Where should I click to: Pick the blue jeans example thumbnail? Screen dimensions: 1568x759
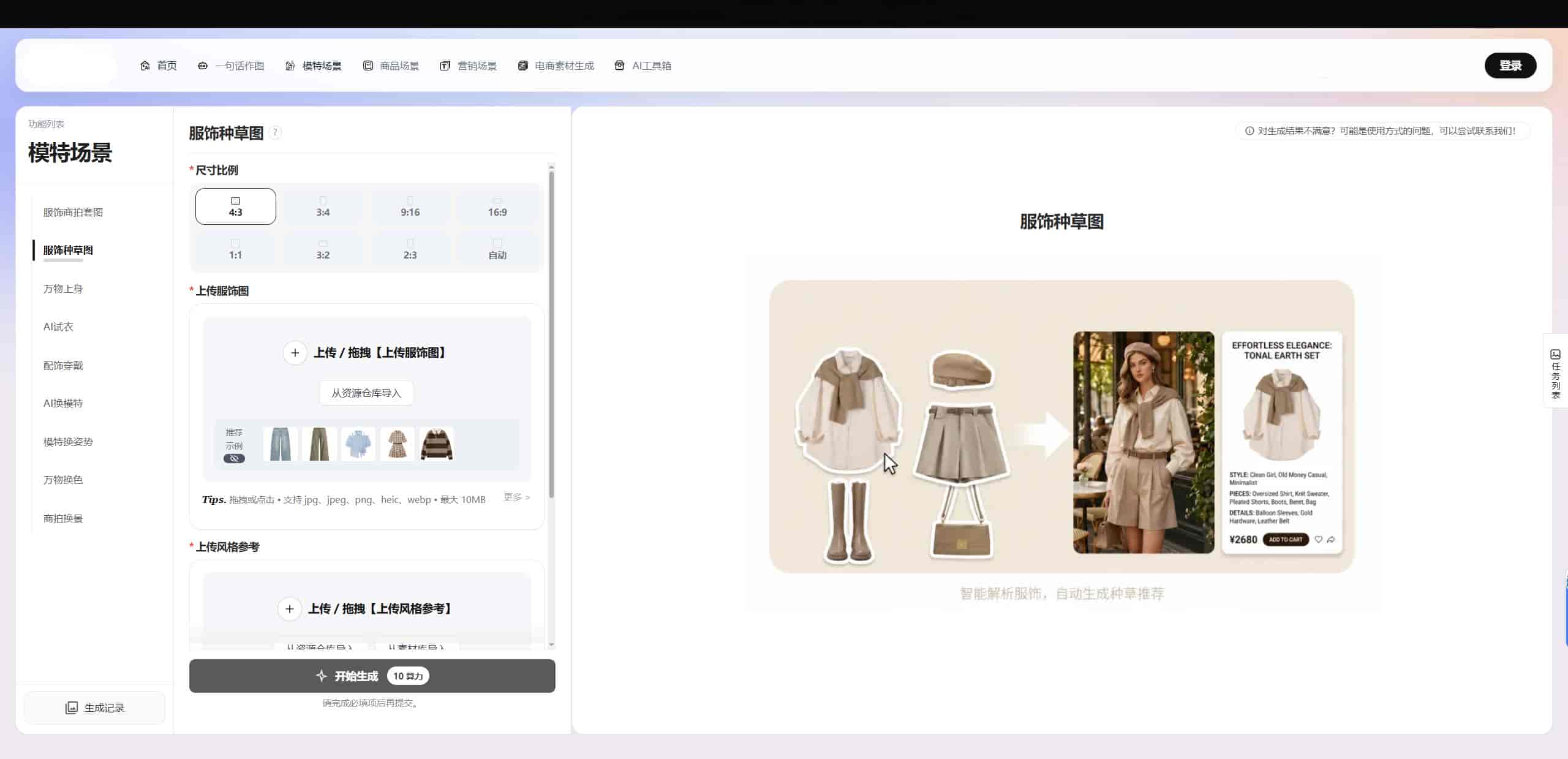click(x=281, y=444)
